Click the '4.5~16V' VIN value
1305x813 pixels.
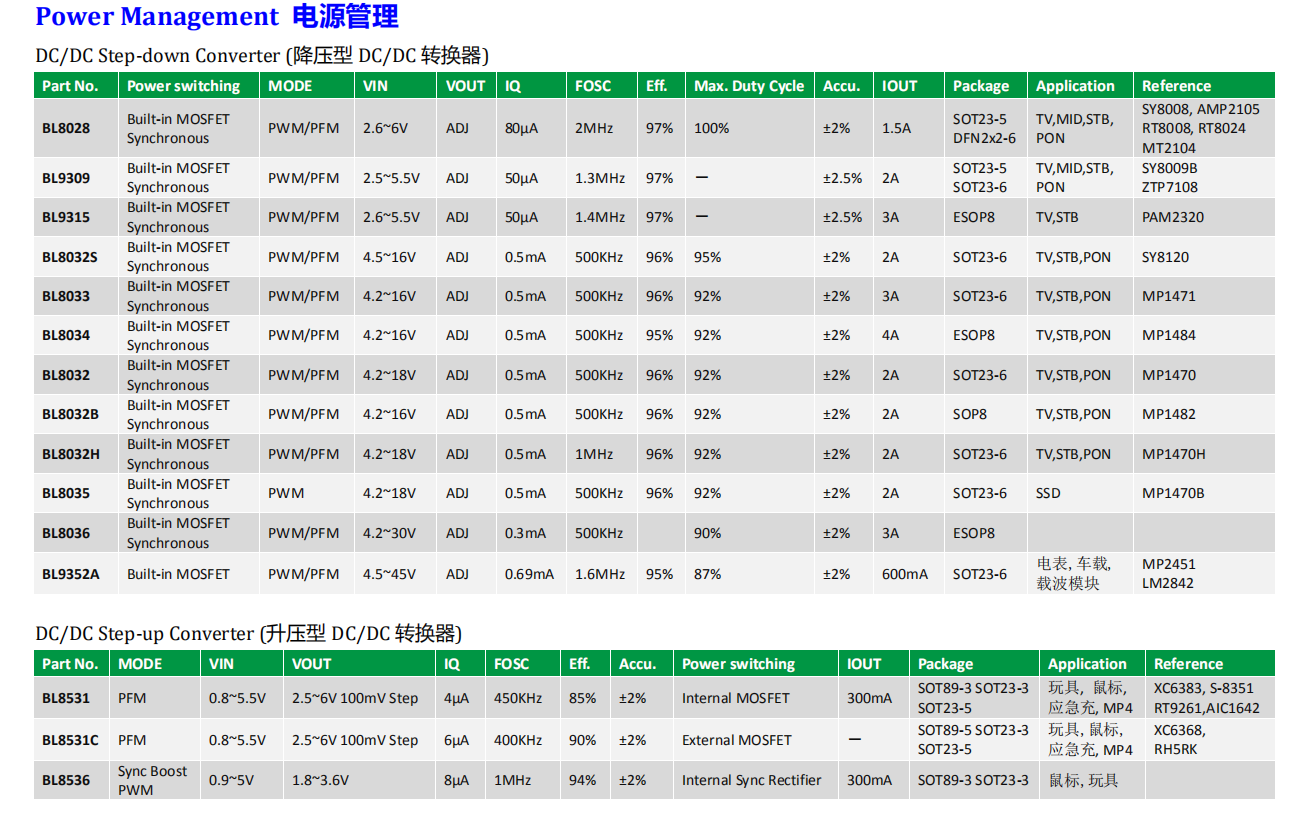[389, 257]
